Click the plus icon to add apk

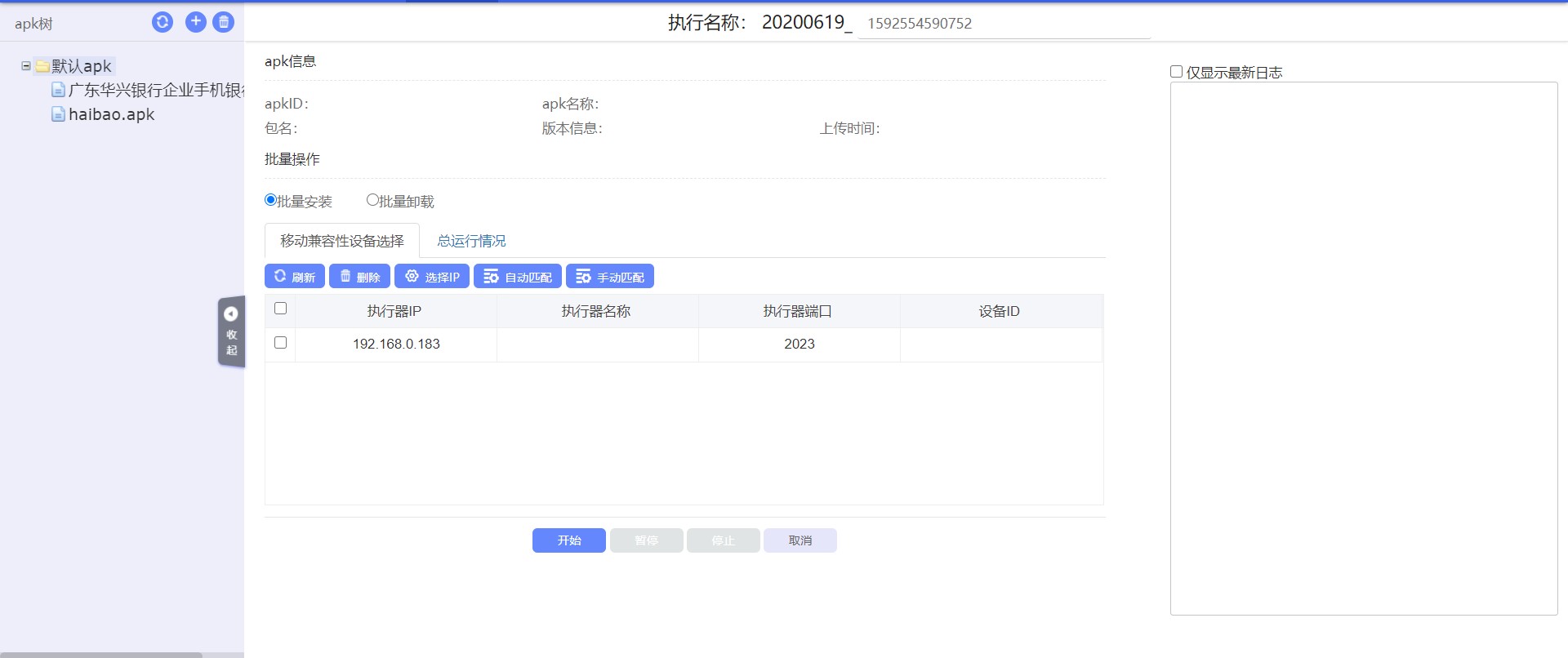195,22
